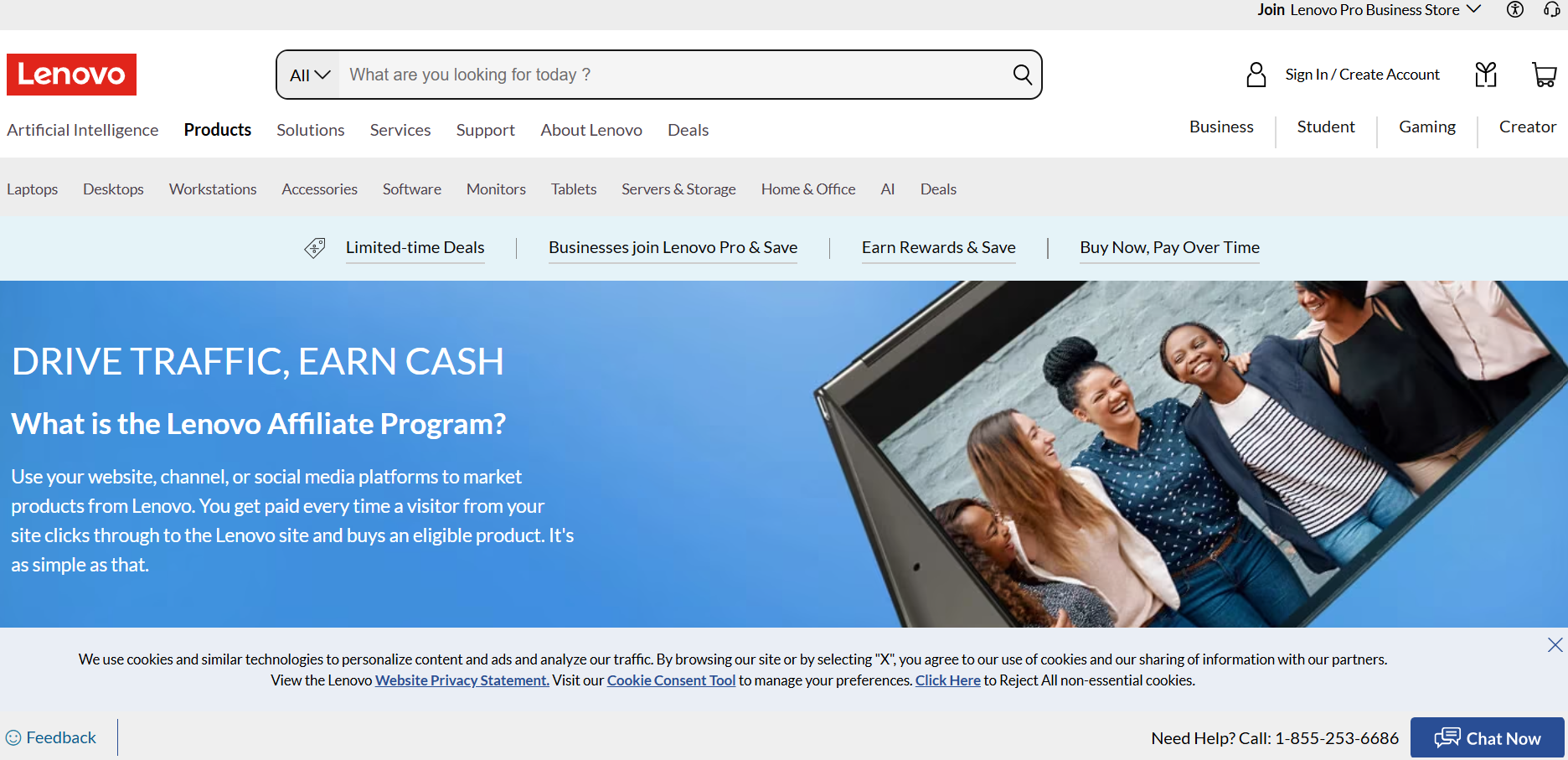Click the Chat Now button
Viewport: 1568px width, 760px height.
coord(1487,738)
